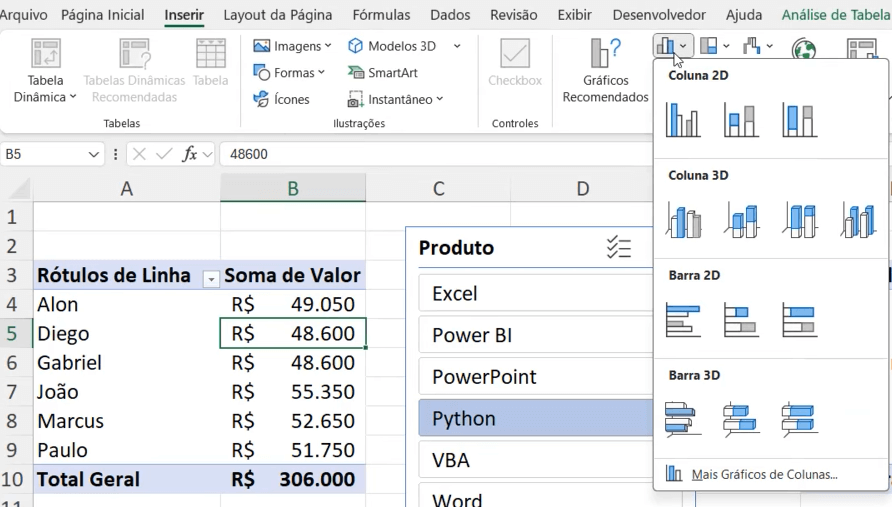Select the 2D Stacked Bar chart

tap(741, 320)
